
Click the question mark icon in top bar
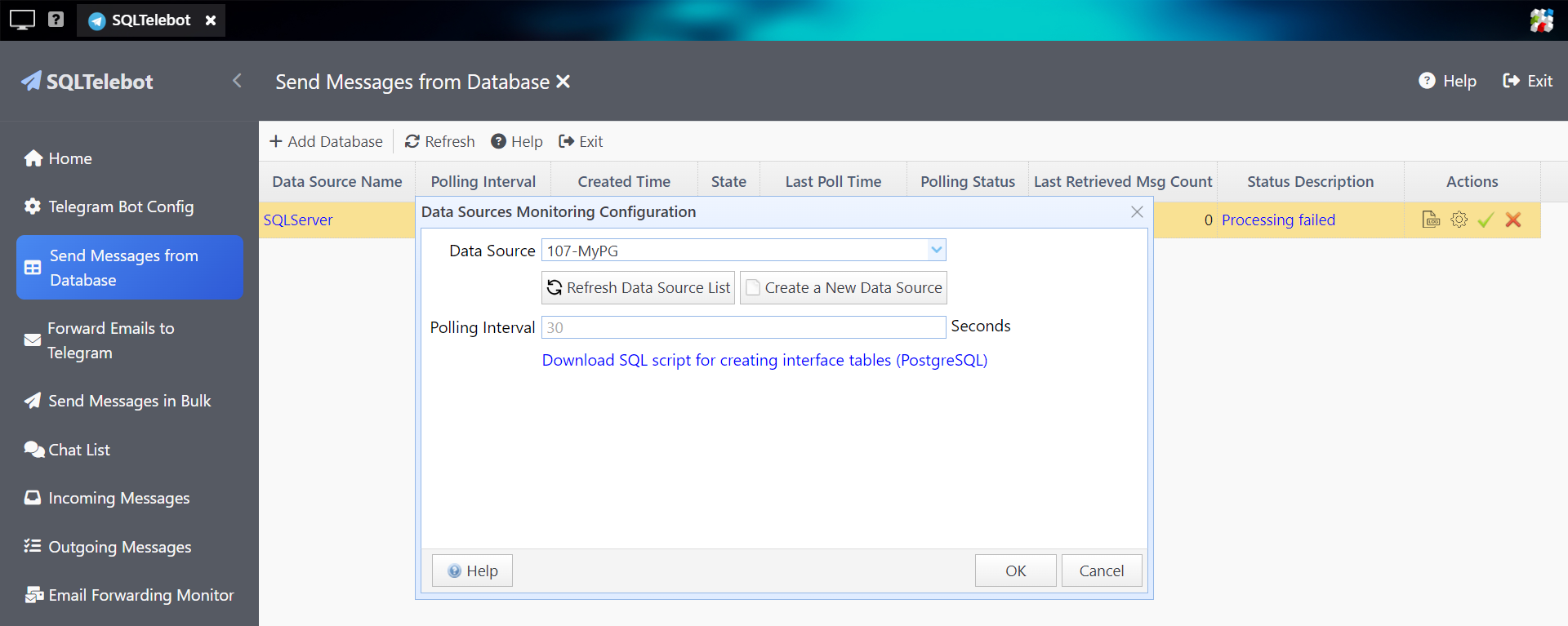pyautogui.click(x=56, y=20)
